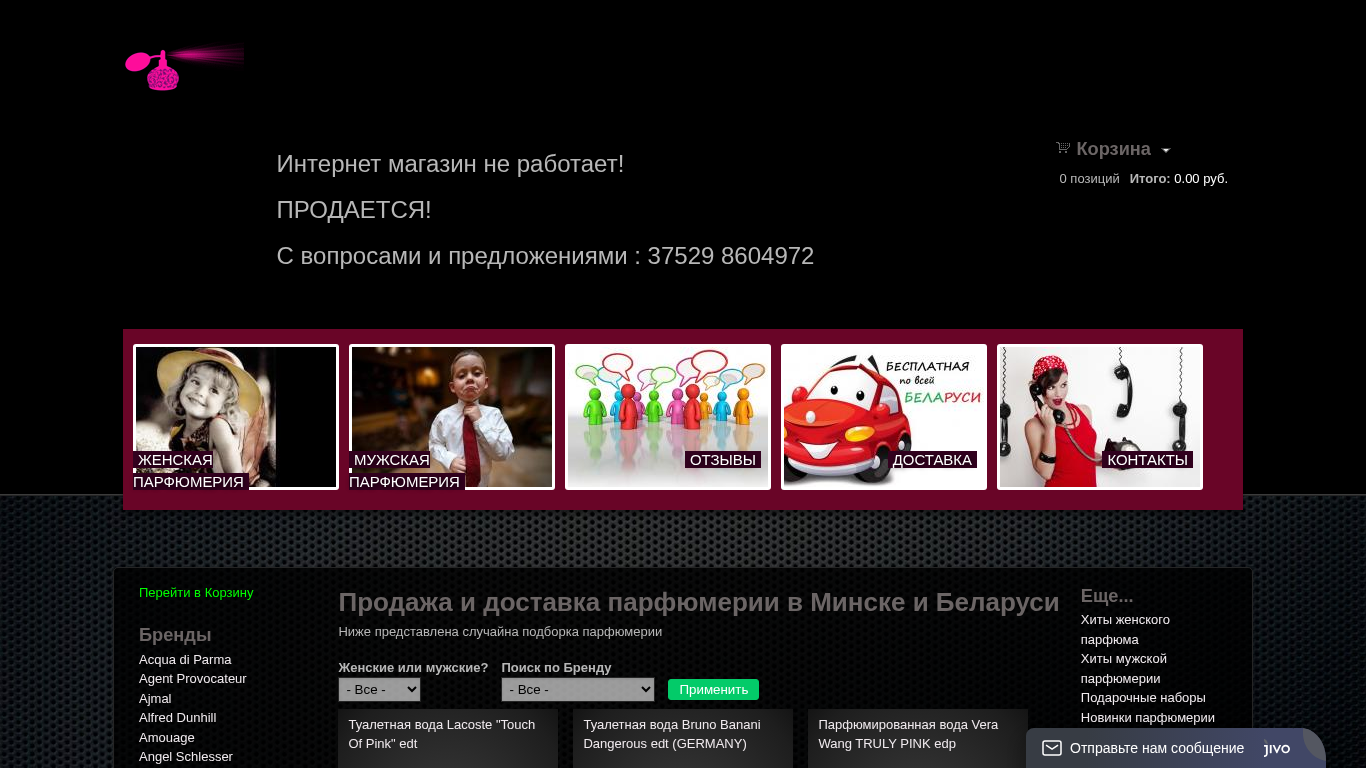This screenshot has width=1366, height=768.
Task: Open Подарочные наборы link
Action: 1143,698
